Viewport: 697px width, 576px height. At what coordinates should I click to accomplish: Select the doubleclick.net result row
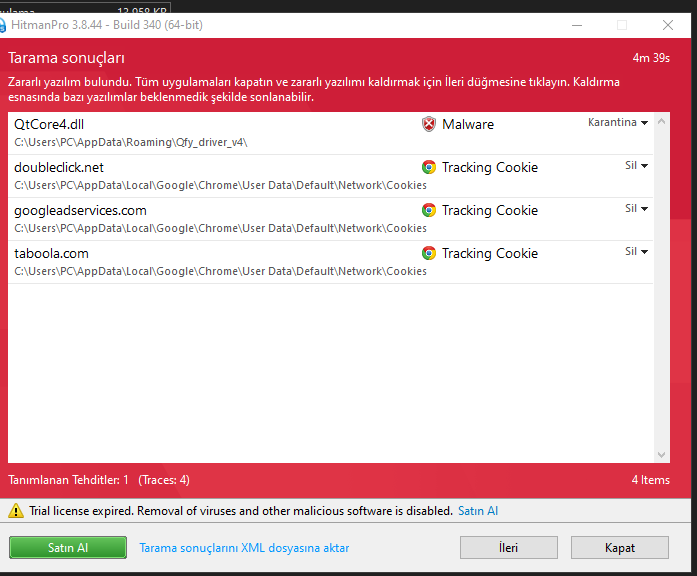click(x=200, y=176)
